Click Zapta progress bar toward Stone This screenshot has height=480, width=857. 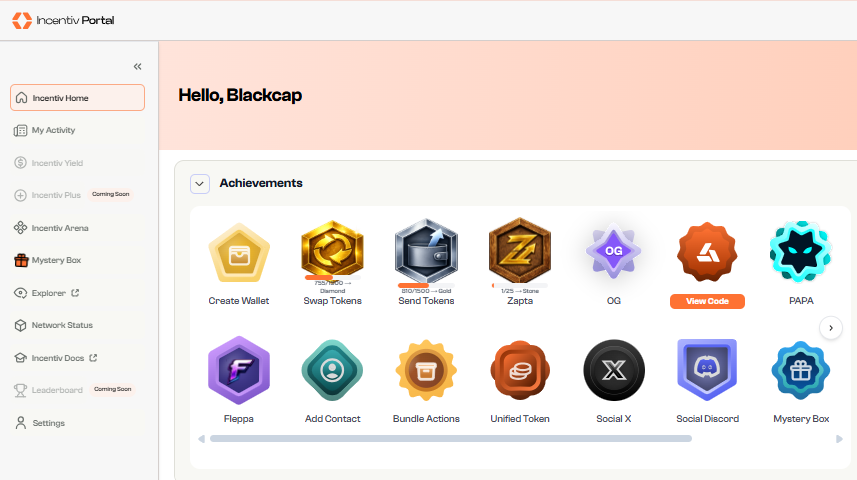(520, 285)
